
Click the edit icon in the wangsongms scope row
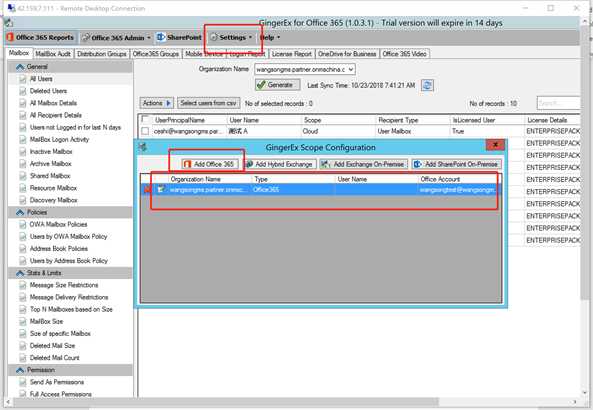coord(161,189)
